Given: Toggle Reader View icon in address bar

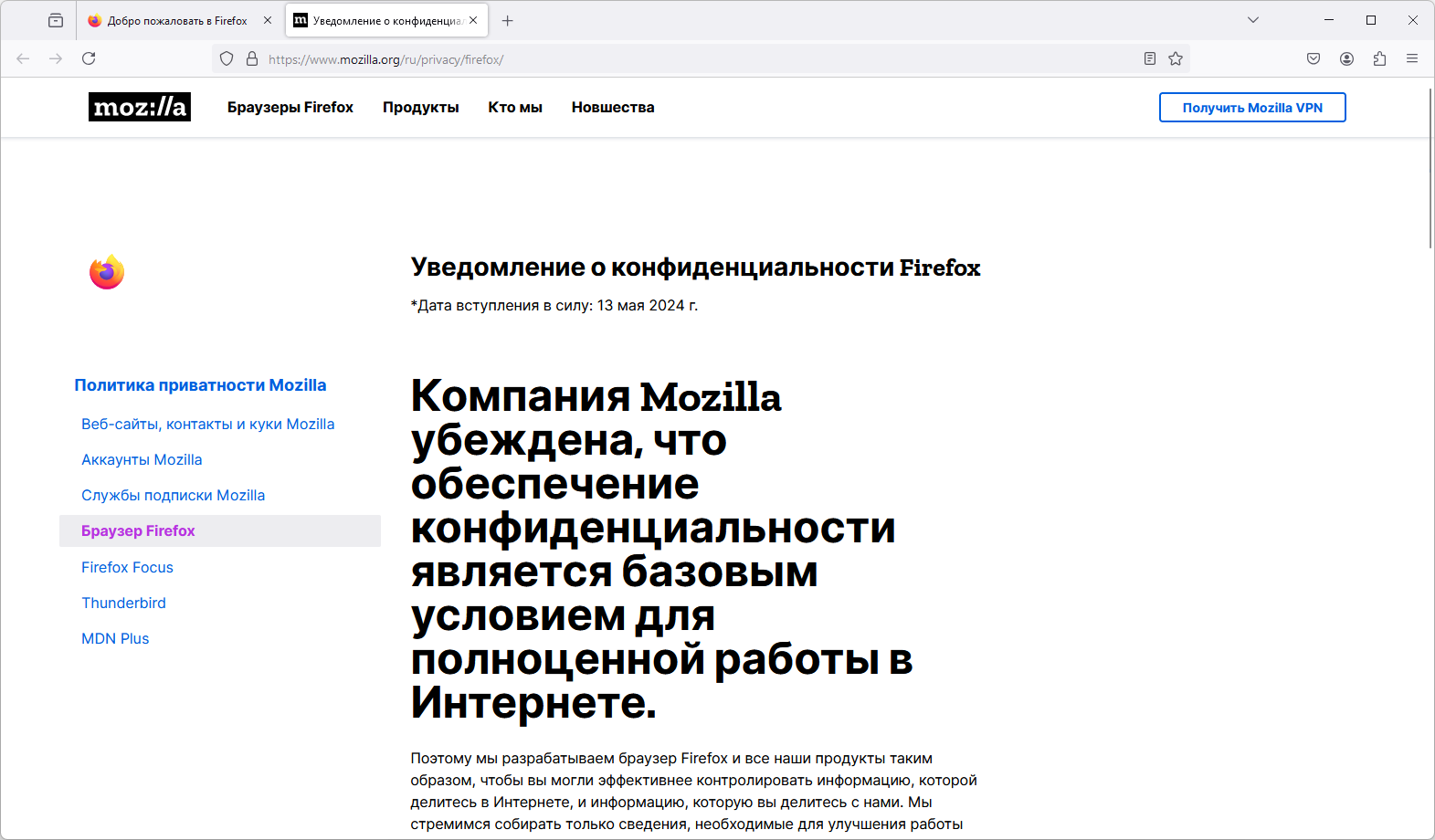Looking at the screenshot, I should pyautogui.click(x=1150, y=59).
